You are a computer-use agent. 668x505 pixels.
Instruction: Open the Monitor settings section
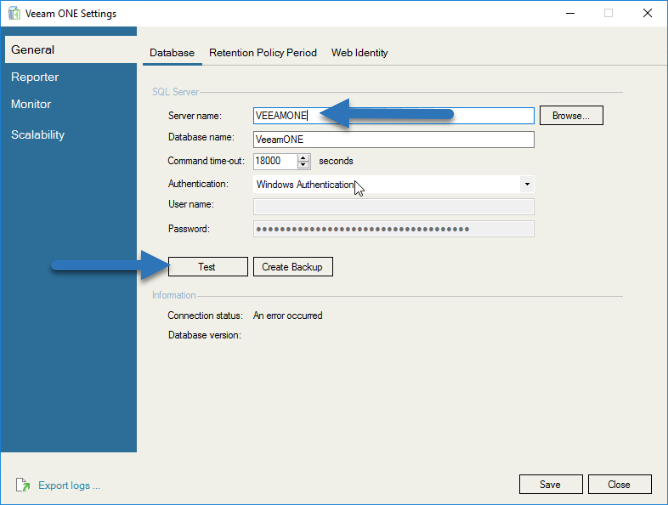click(31, 104)
